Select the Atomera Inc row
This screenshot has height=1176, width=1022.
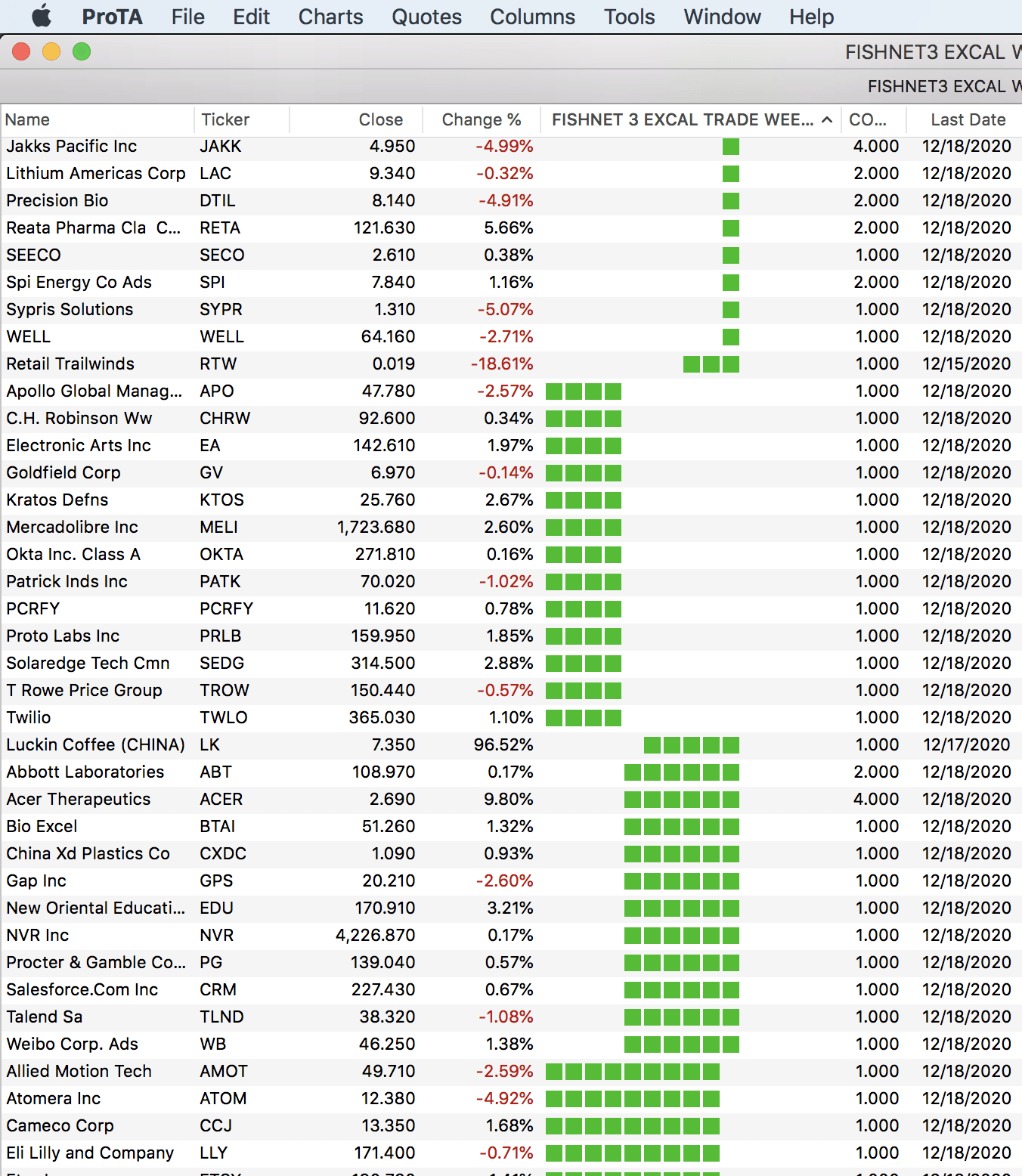tap(511, 1099)
